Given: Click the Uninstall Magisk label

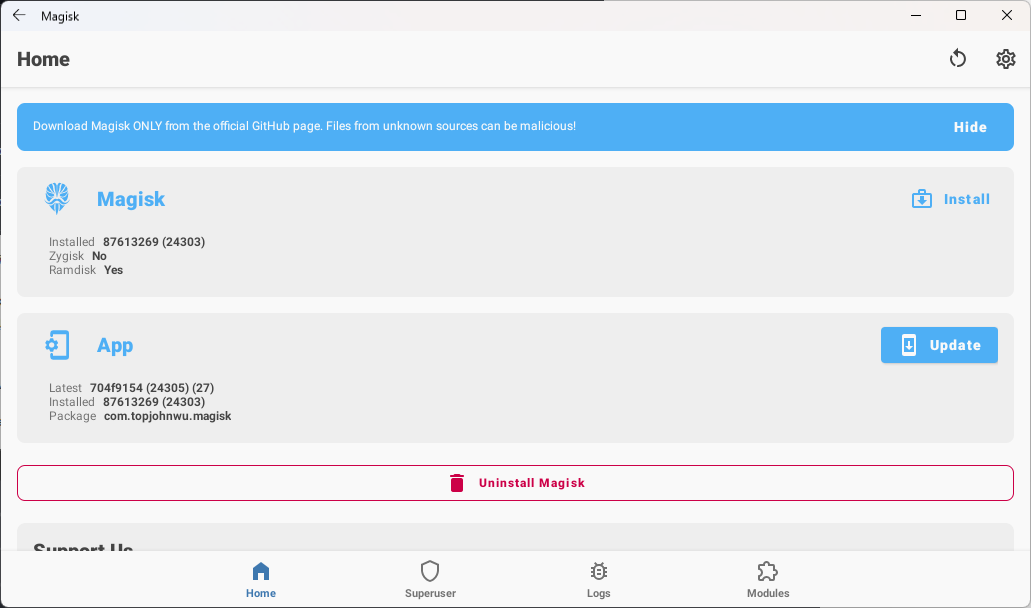Looking at the screenshot, I should click(x=531, y=483).
